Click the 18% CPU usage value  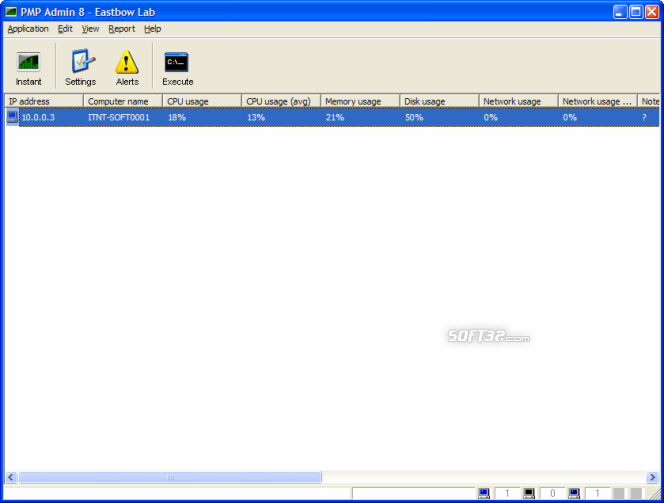tap(177, 117)
